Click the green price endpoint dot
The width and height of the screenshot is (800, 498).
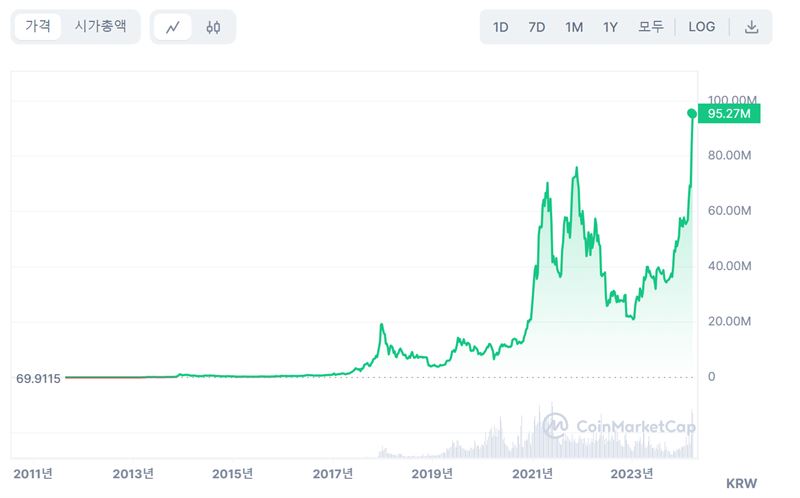point(692,114)
